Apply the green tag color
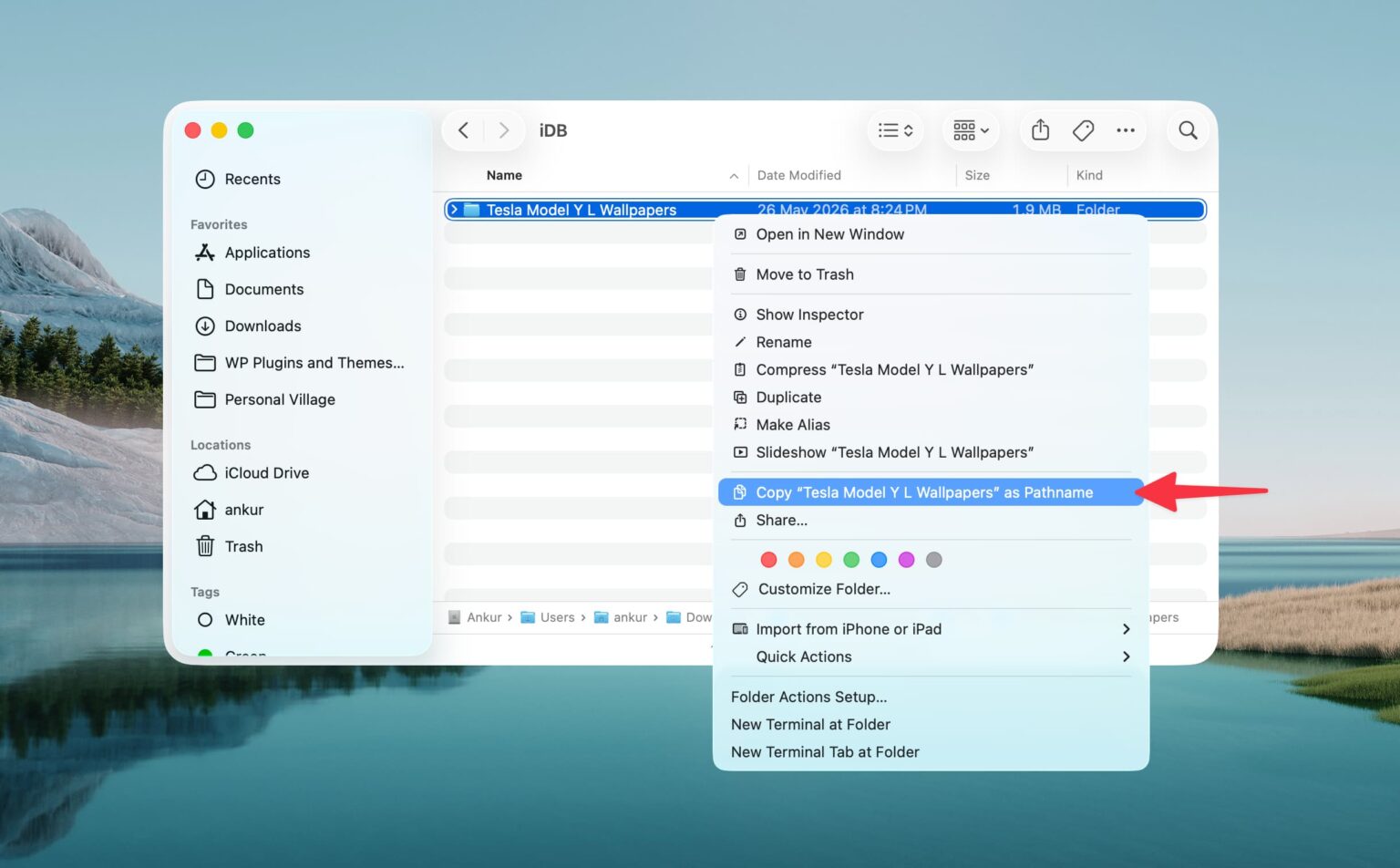This screenshot has width=1400, height=868. click(x=851, y=560)
